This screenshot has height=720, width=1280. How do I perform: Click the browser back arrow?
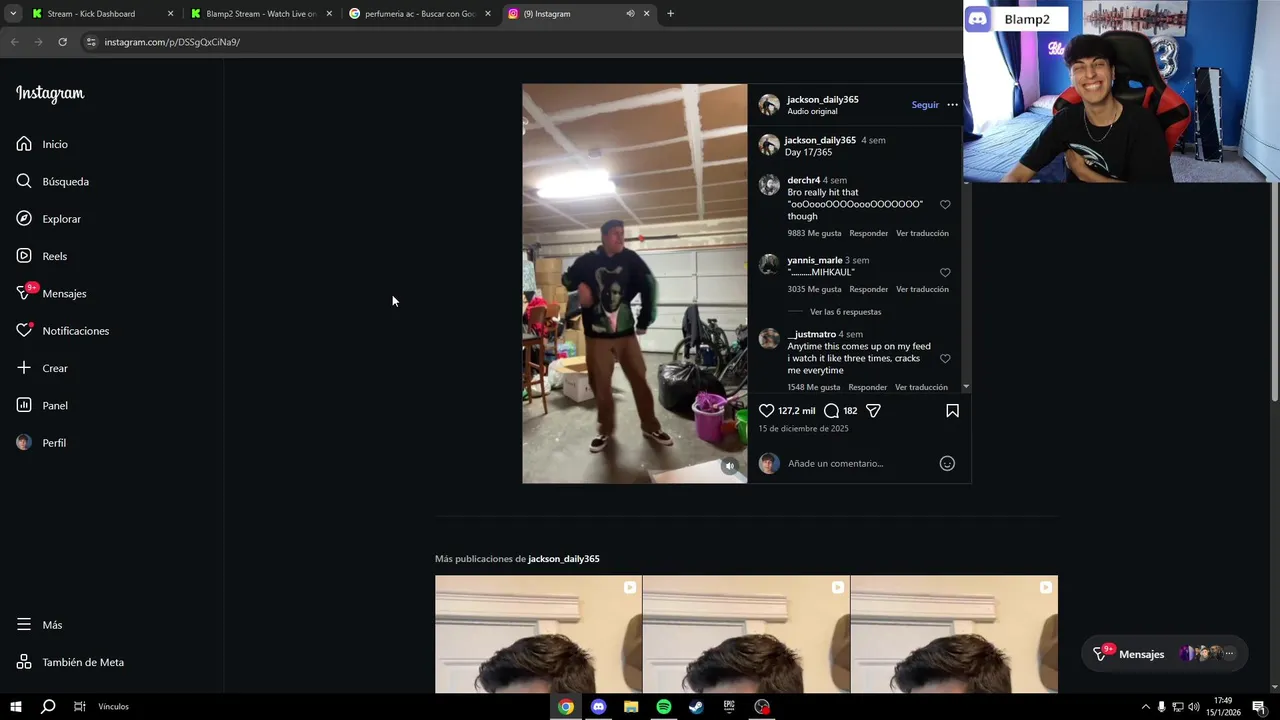click(x=14, y=42)
